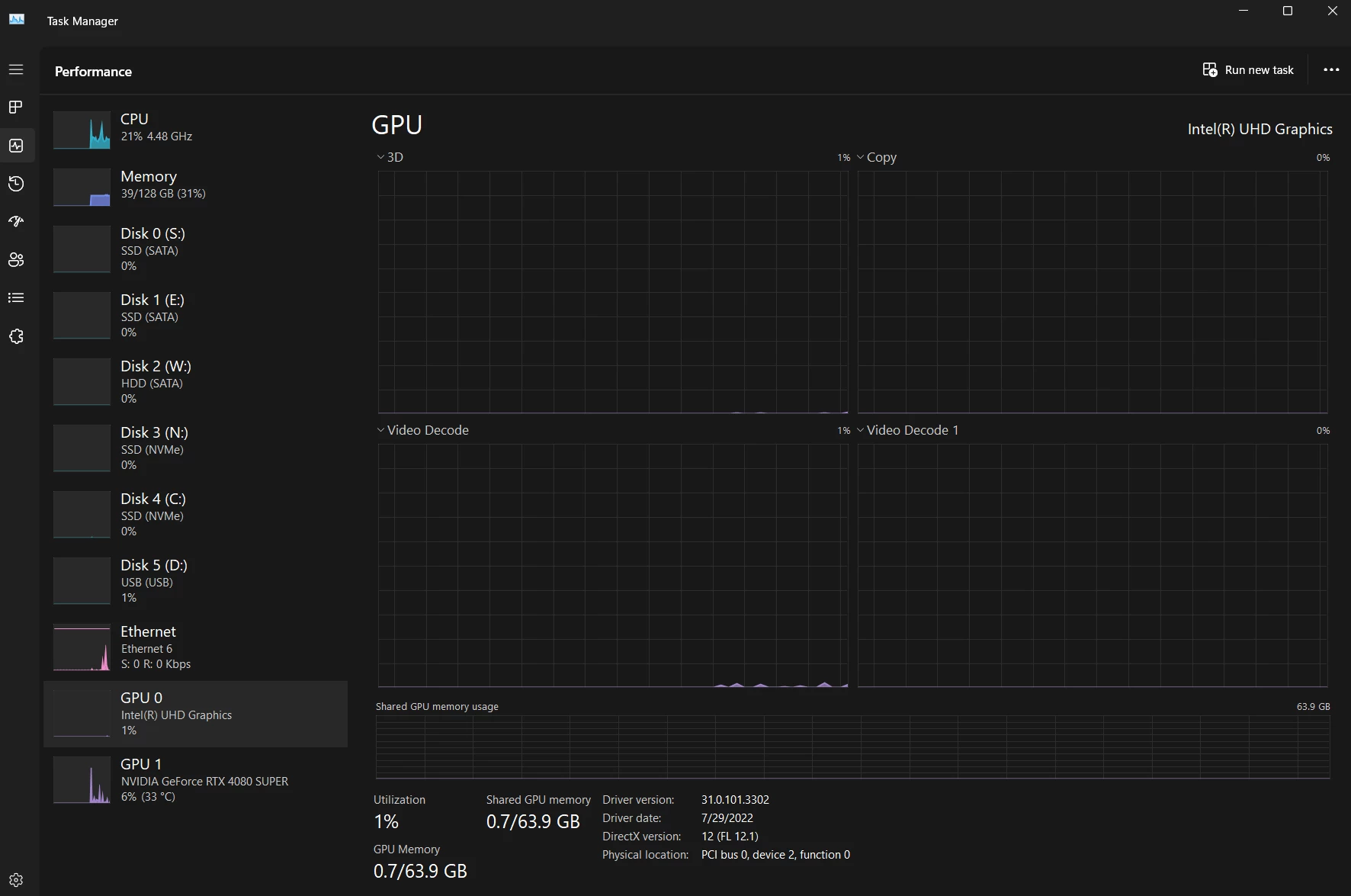Open the Startup apps page icon
The image size is (1351, 896).
pos(16,222)
